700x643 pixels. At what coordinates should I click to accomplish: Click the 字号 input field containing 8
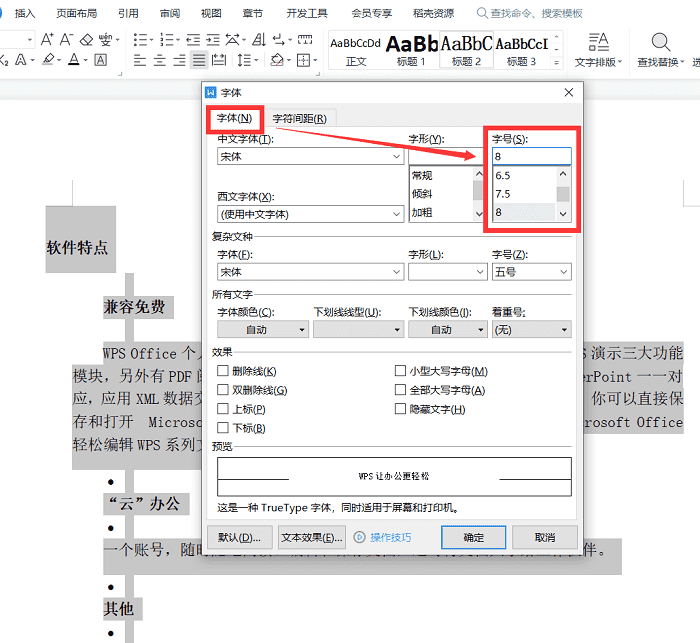pos(532,156)
